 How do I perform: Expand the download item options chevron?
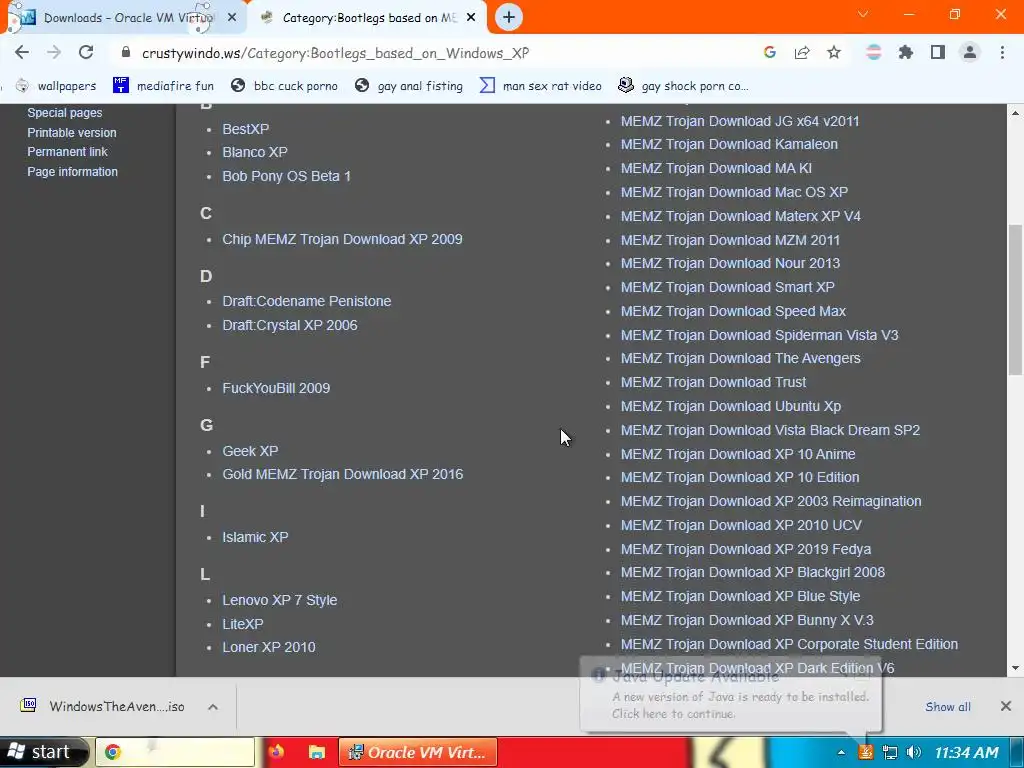[212, 707]
